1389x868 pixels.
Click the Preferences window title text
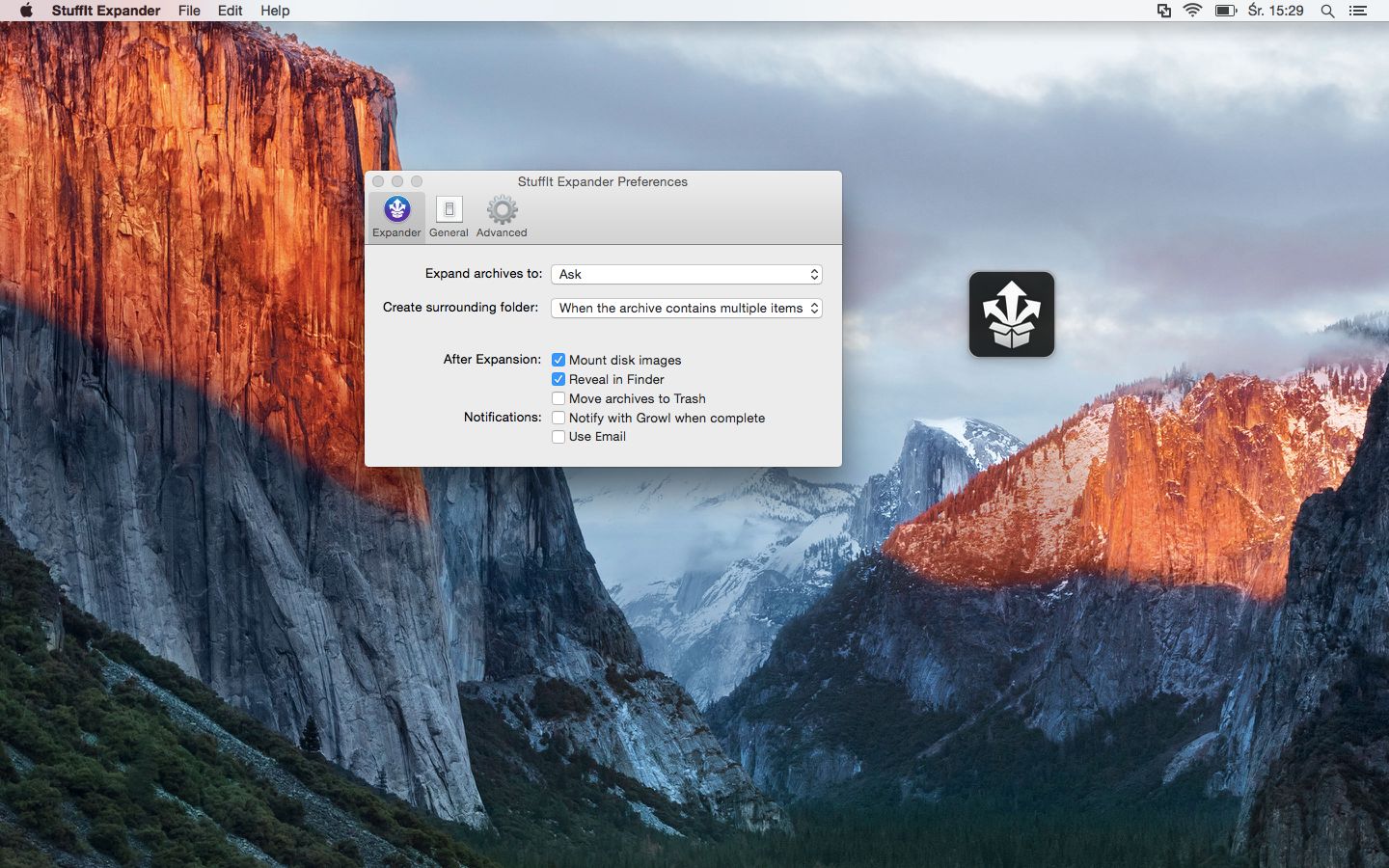click(x=603, y=181)
